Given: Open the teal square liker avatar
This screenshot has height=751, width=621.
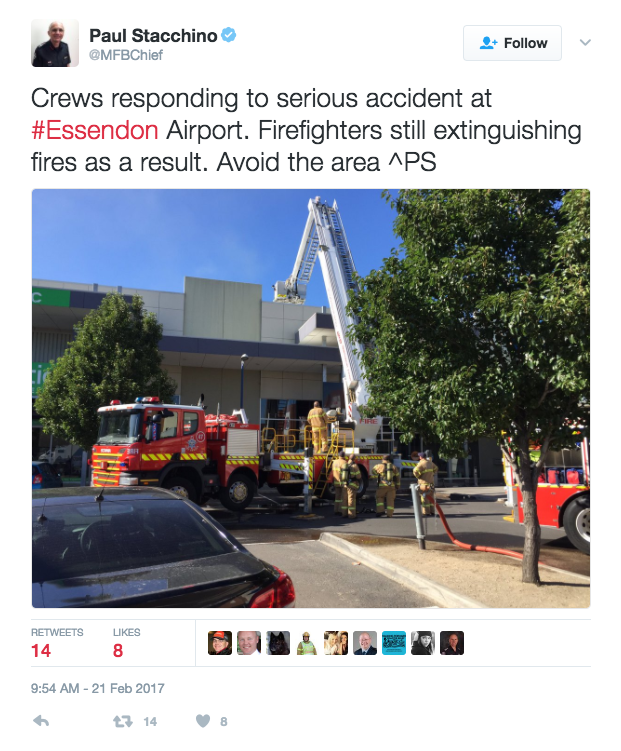Looking at the screenshot, I should click(x=394, y=643).
